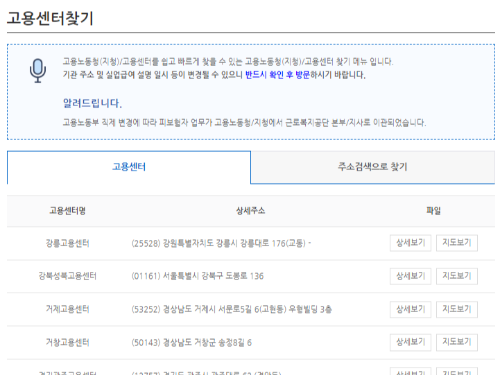500x375 pixels.
Task: Select 지도보기 for 거창고용센터
Action: [457, 342]
